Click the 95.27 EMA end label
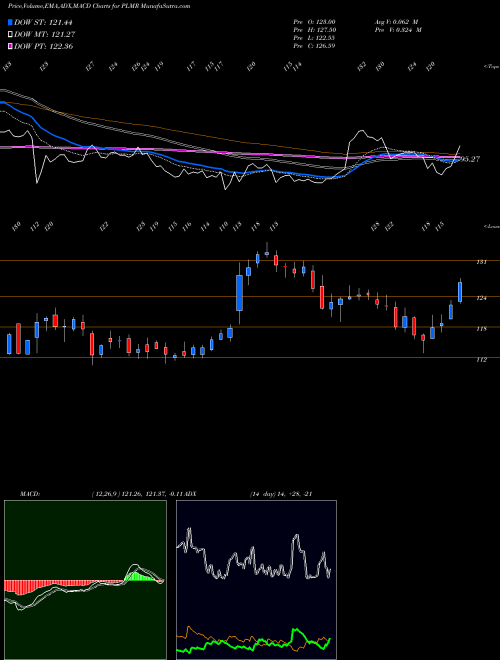The height and width of the screenshot is (660, 500). [x=470, y=159]
